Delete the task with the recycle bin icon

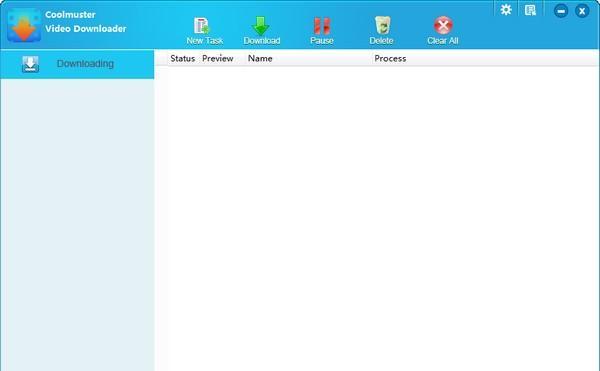382,26
